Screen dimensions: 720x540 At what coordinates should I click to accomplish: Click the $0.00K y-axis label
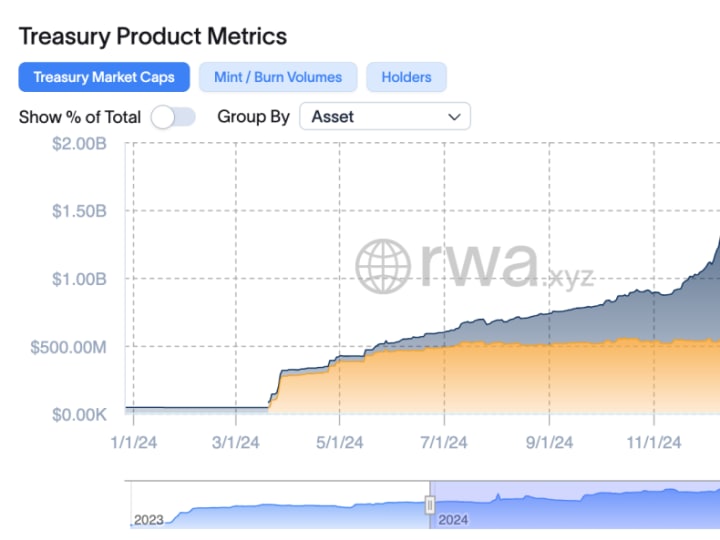point(79,415)
